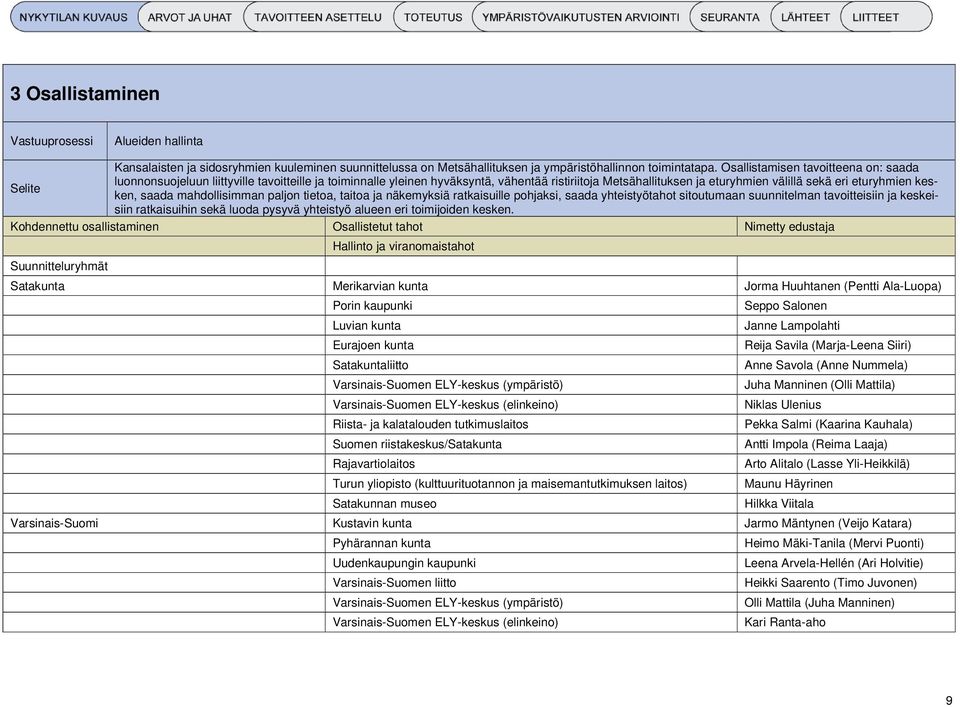
Task: Select the Kustavin kunta cell
Action: coord(531,523)
